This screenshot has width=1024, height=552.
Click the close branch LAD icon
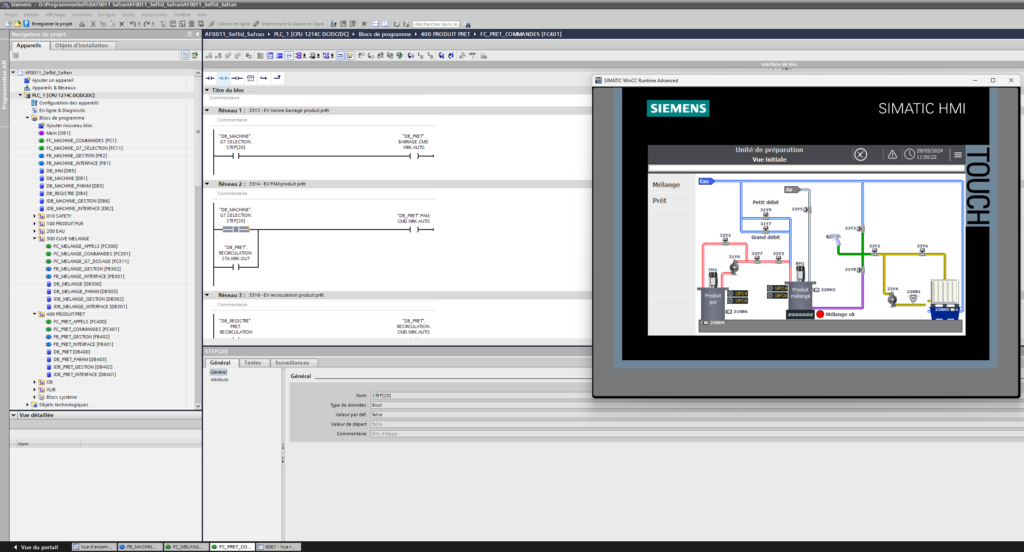(278, 78)
